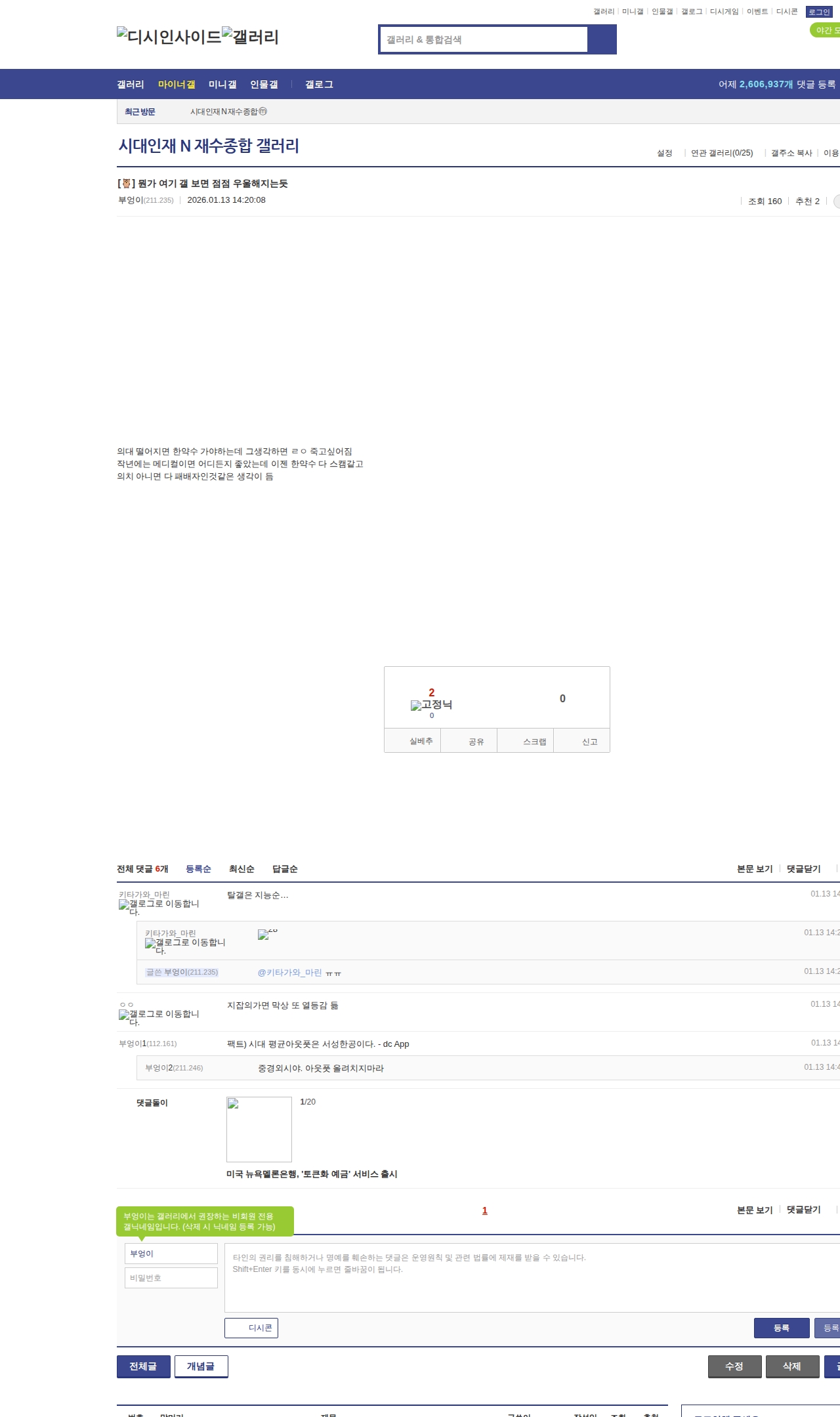840x1417 pixels.
Task: Click the dark blue 등록 submit button
Action: coord(782,1328)
